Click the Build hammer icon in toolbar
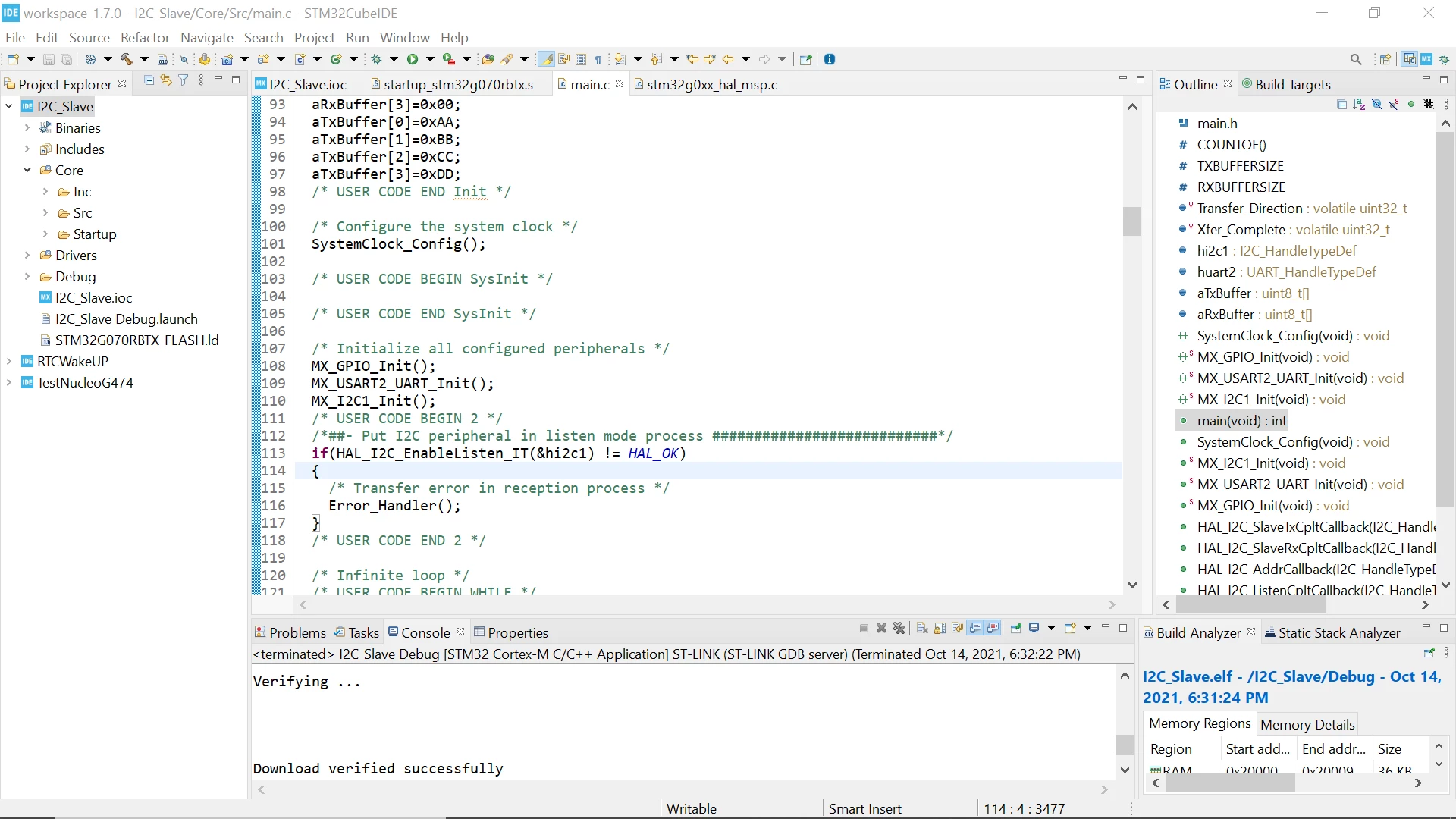The width and height of the screenshot is (1456, 819). pos(127,59)
